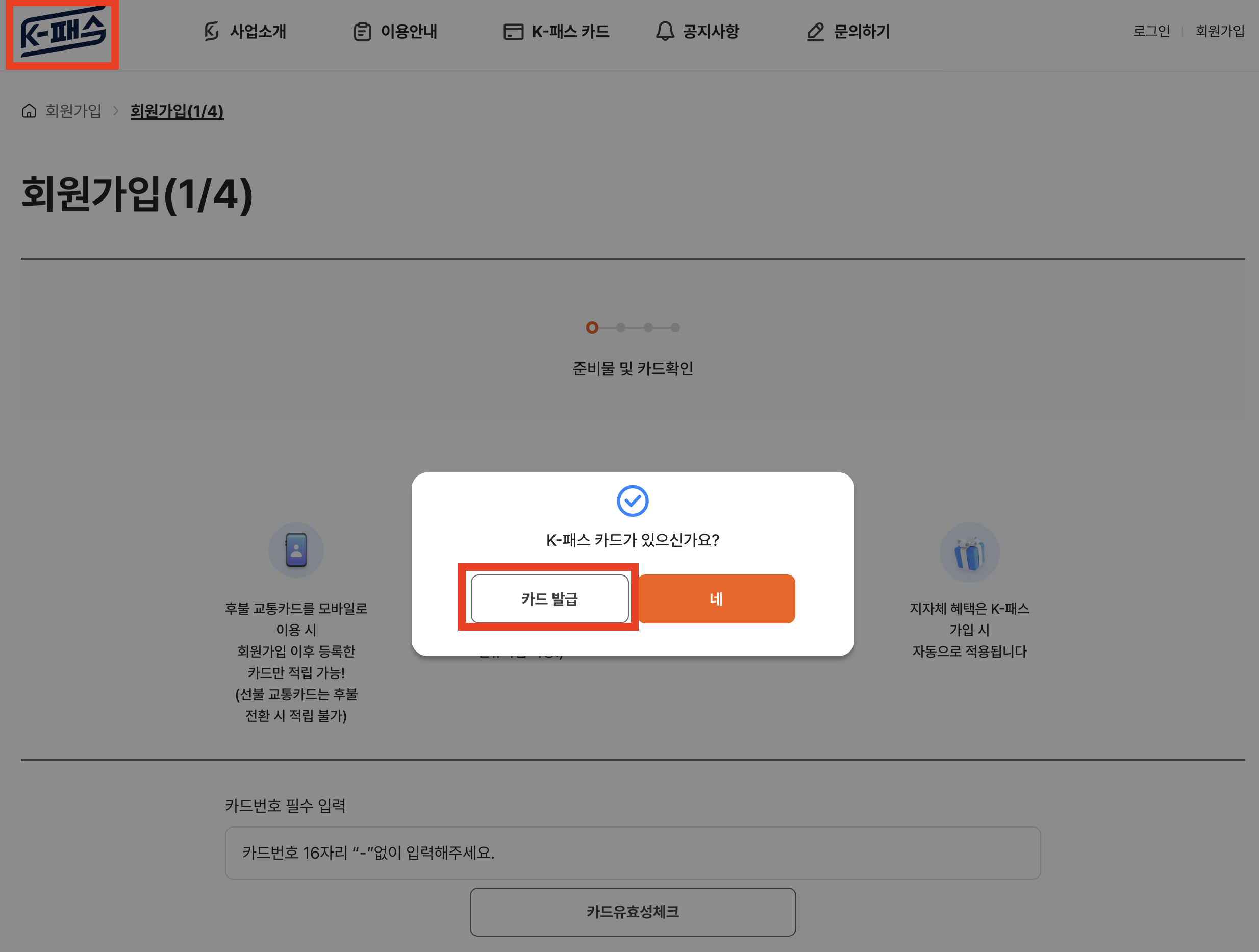Click the 회원가입 link in top right
The height and width of the screenshot is (952, 1259).
[x=1220, y=31]
